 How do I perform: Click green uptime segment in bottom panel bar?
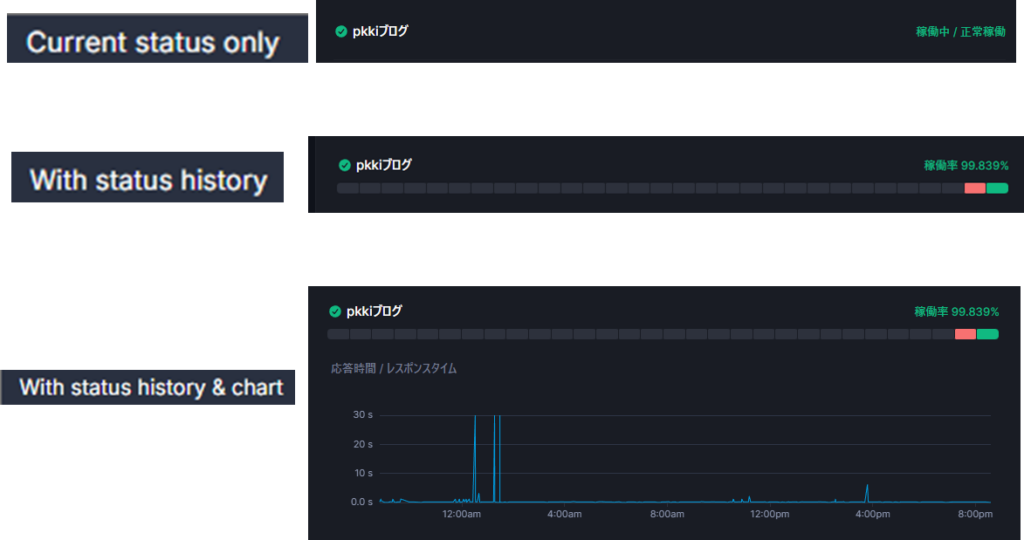988,334
